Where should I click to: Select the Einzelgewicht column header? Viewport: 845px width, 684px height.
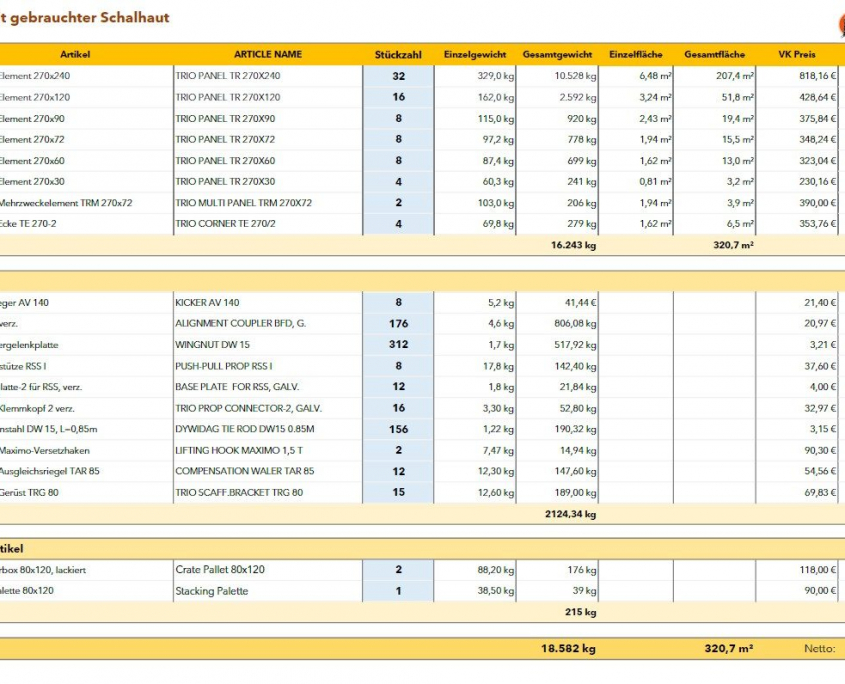(475, 54)
